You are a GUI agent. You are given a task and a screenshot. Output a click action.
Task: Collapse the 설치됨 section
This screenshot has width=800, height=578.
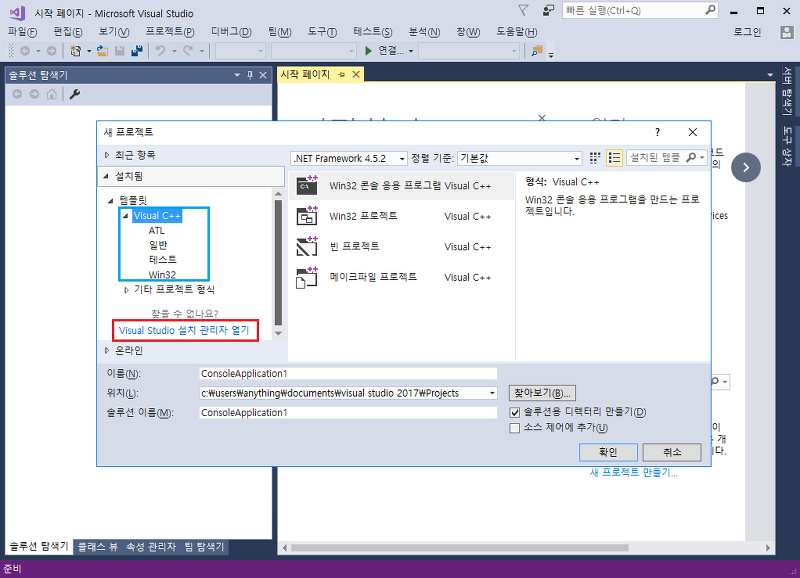click(x=106, y=176)
